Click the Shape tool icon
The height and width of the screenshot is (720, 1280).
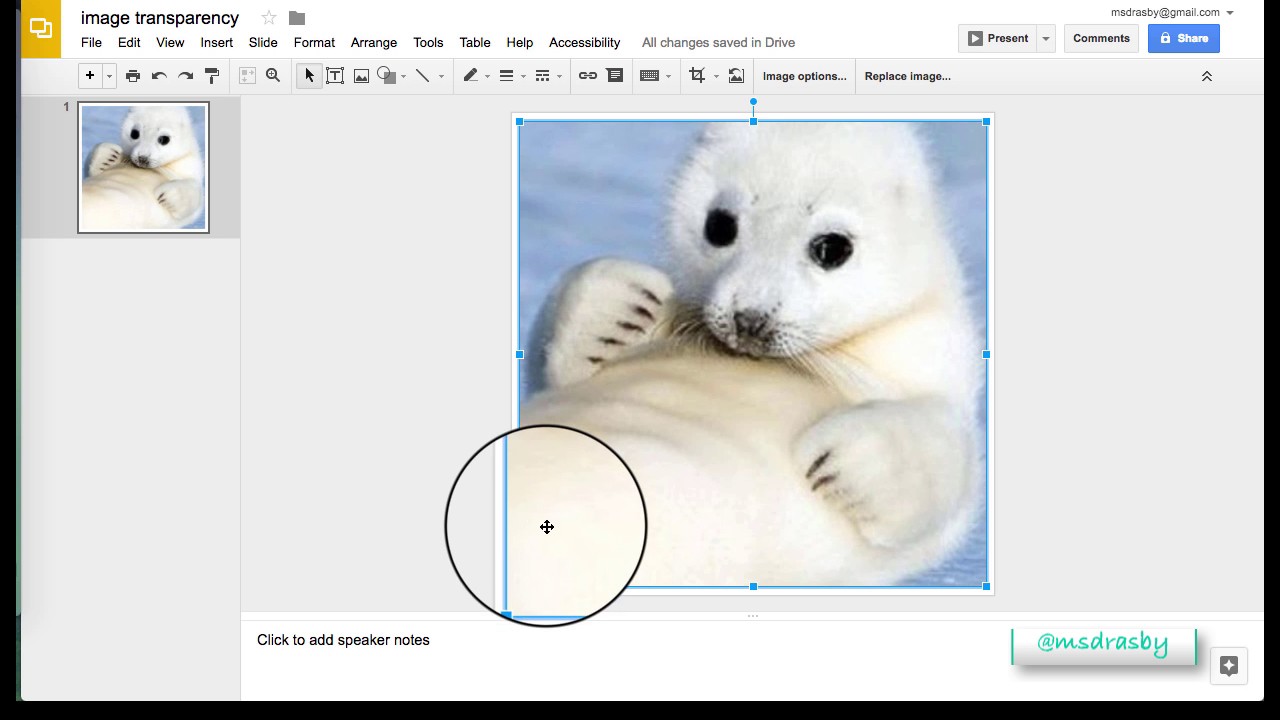coord(386,76)
